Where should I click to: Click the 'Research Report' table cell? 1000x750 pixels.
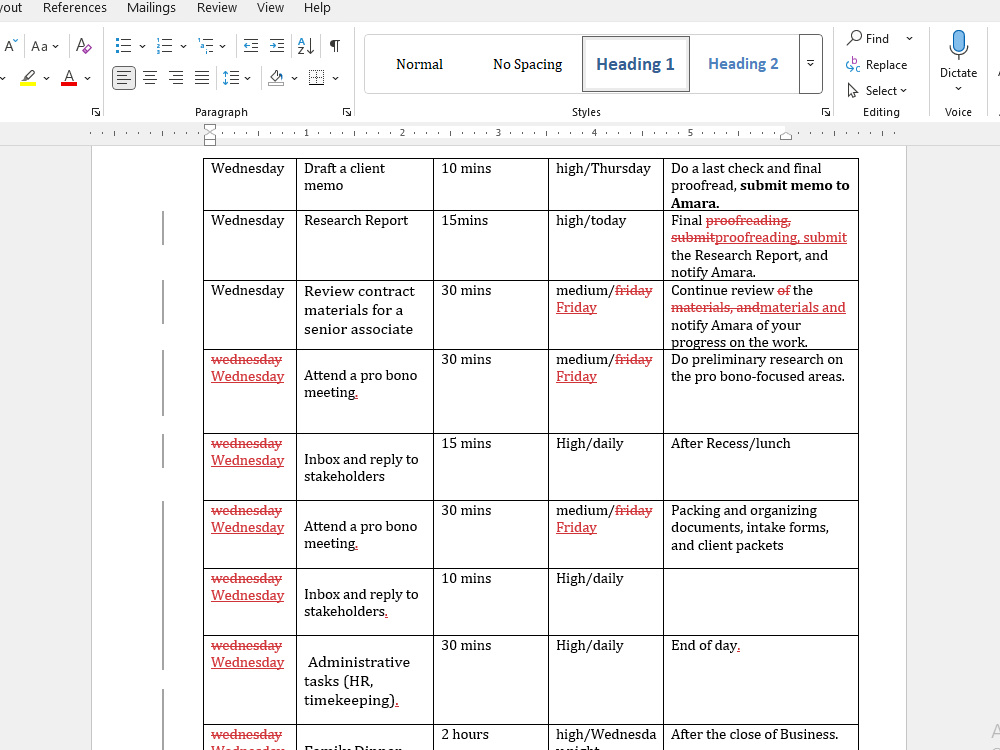365,246
